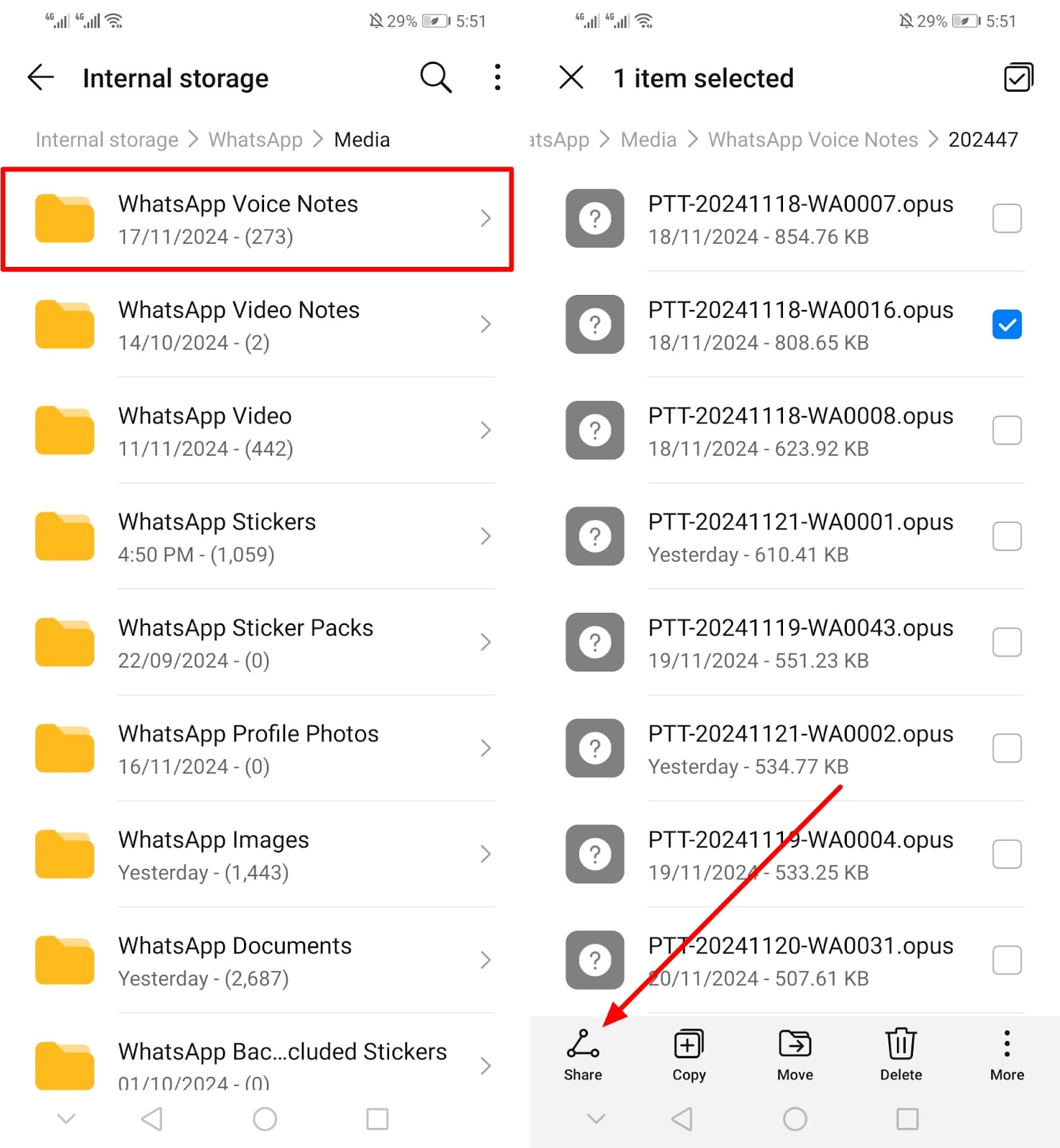
Task: Click file icon of PTT-20241121-WA0002.opus
Action: tap(595, 748)
